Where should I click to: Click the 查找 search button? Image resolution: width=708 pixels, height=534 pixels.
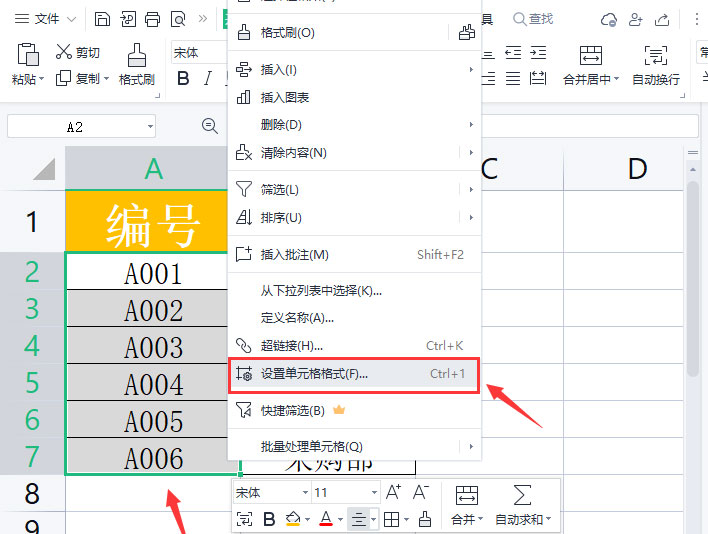533,19
